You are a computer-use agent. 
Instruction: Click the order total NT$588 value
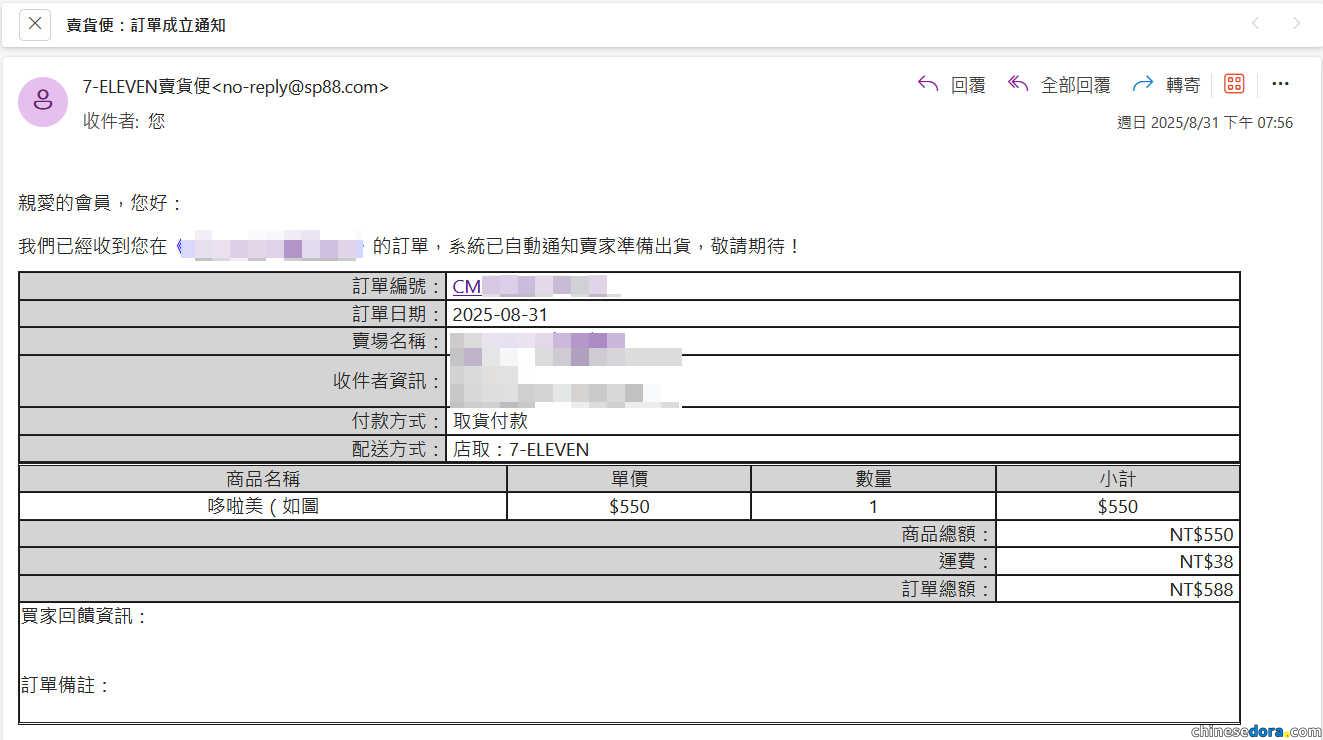1201,590
